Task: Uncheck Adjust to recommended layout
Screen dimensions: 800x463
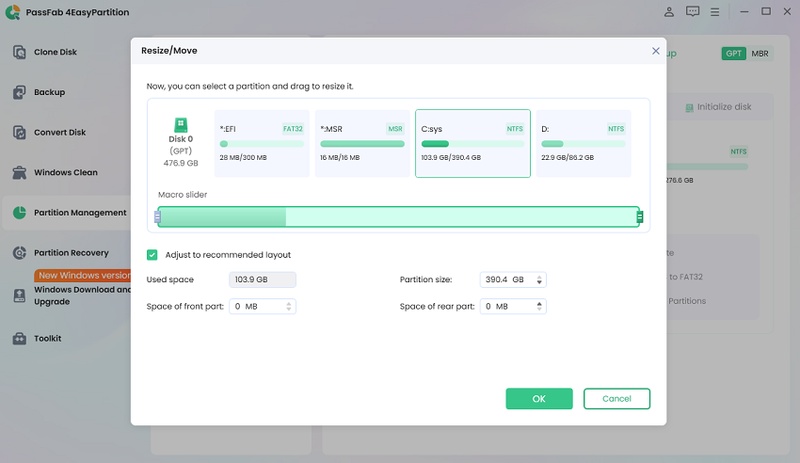Action: tap(152, 255)
